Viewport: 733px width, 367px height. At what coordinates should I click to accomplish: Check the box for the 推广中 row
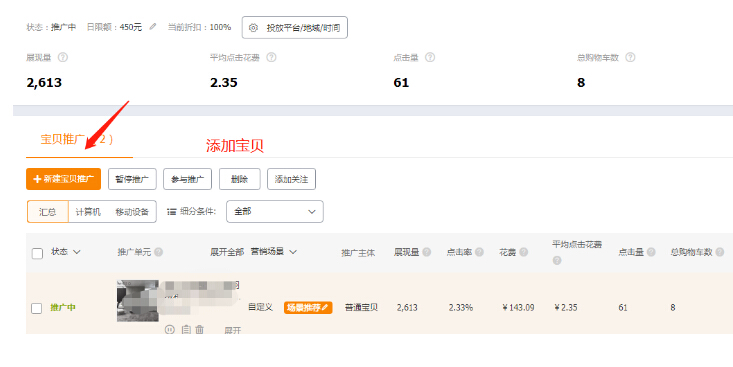pyautogui.click(x=36, y=308)
